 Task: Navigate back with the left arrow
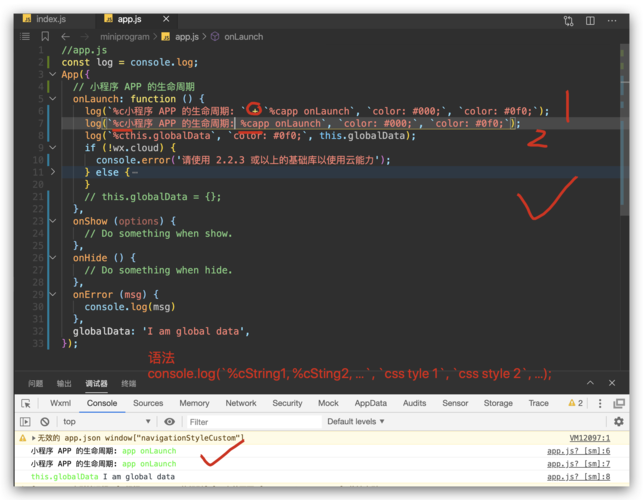[x=66, y=37]
